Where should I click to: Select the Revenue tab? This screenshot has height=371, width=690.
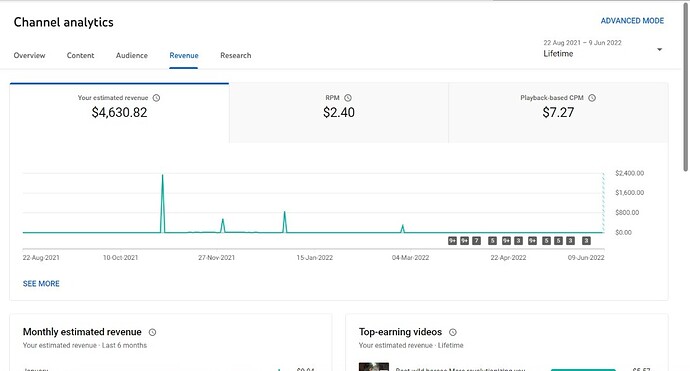click(184, 55)
